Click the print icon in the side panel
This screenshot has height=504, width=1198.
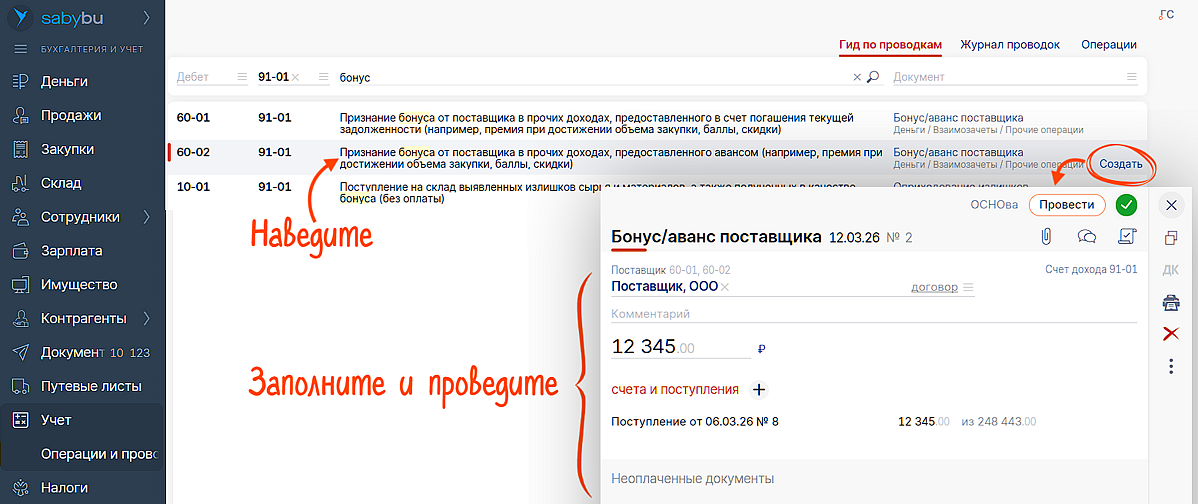pos(1171,302)
